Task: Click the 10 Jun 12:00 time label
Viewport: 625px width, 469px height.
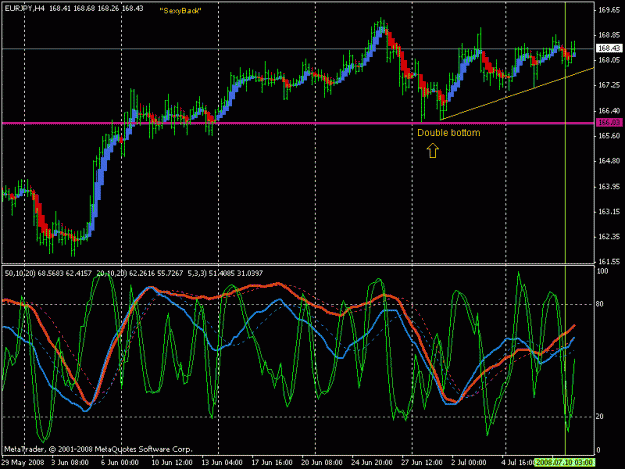Action: 172,463
